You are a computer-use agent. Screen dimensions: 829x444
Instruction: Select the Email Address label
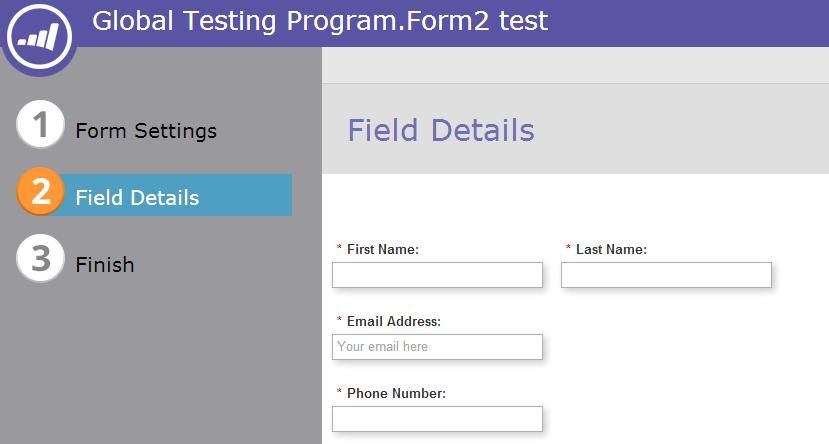(x=394, y=322)
